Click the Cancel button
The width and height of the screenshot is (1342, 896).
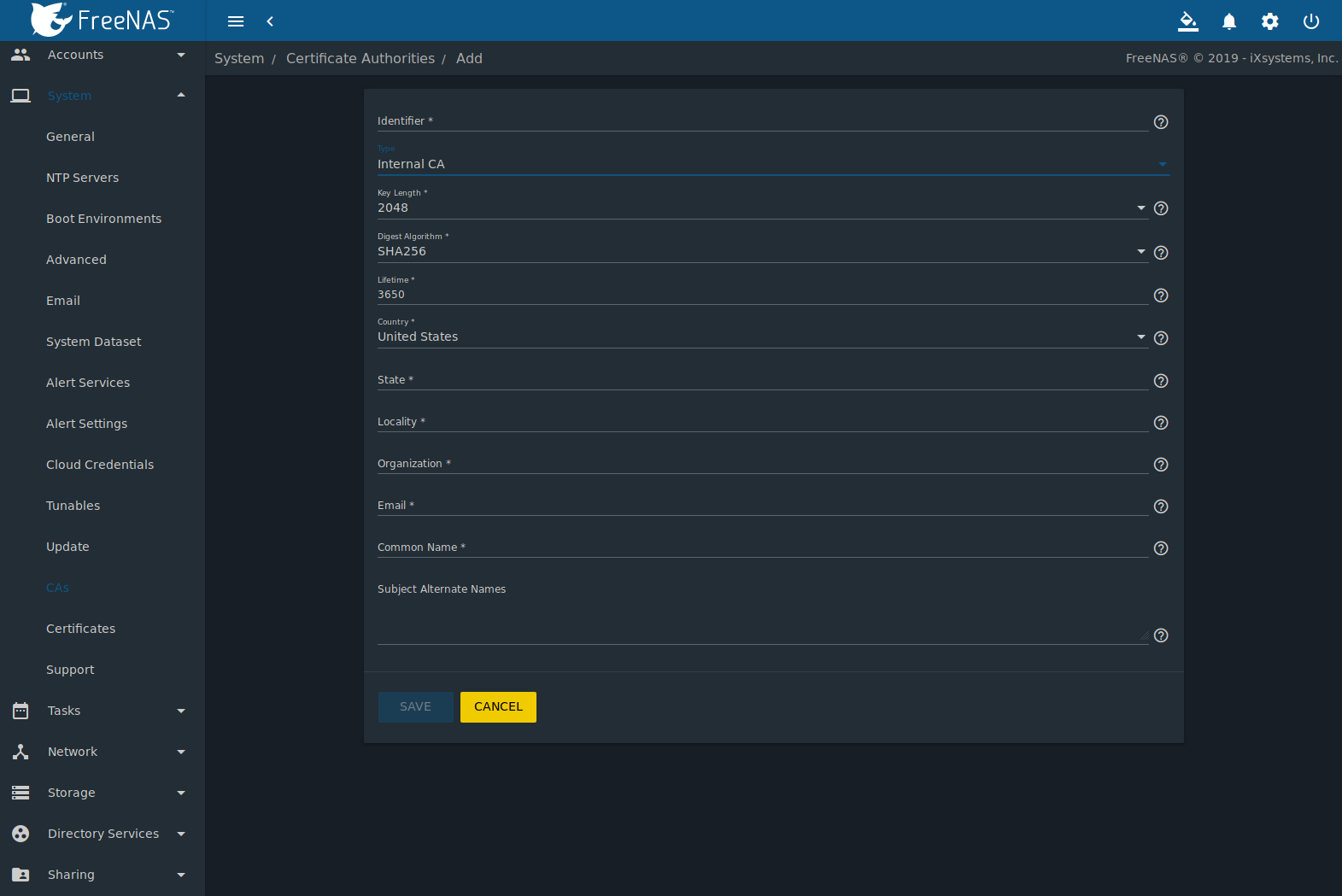(x=498, y=707)
